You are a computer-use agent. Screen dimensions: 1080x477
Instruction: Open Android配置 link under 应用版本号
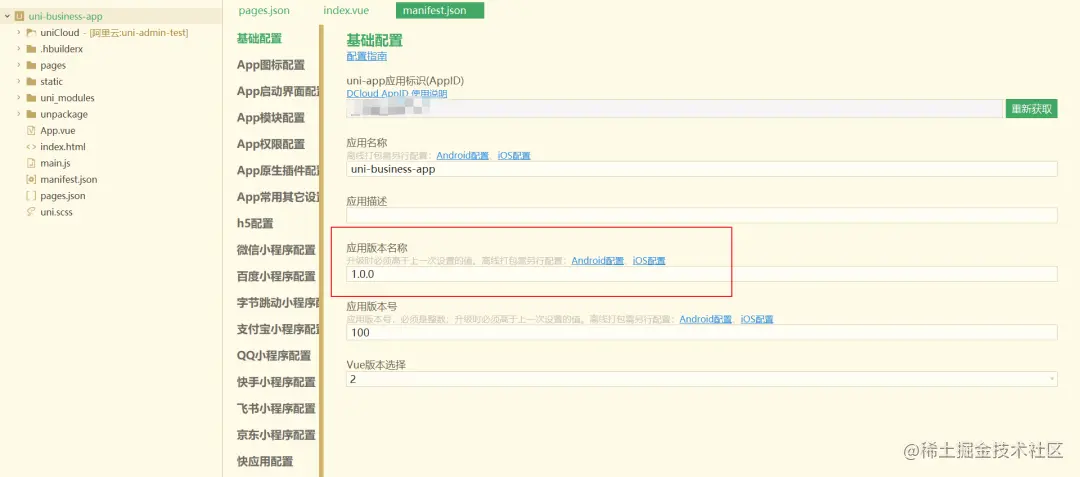[x=706, y=319]
